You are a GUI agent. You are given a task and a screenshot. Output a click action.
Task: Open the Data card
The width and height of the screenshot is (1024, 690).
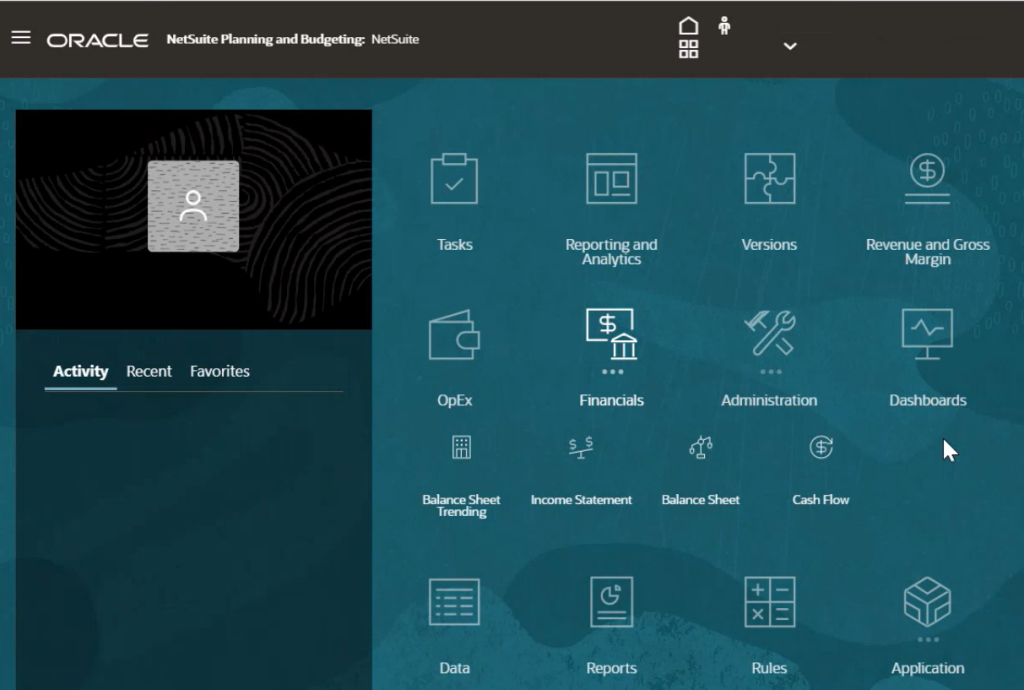click(454, 603)
